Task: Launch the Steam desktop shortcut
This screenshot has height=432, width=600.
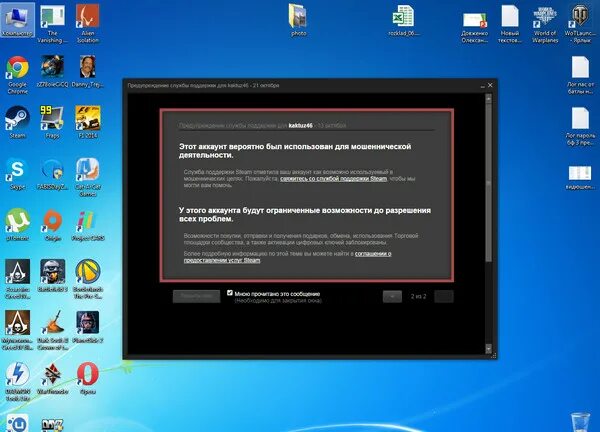Action: point(18,122)
